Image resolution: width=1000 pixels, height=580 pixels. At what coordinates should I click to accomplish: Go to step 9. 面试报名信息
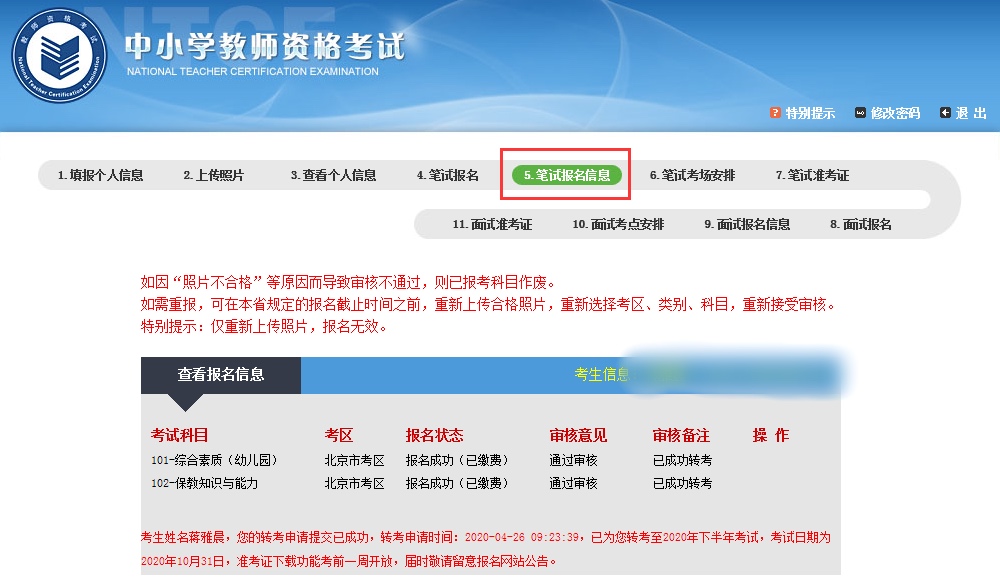click(747, 224)
